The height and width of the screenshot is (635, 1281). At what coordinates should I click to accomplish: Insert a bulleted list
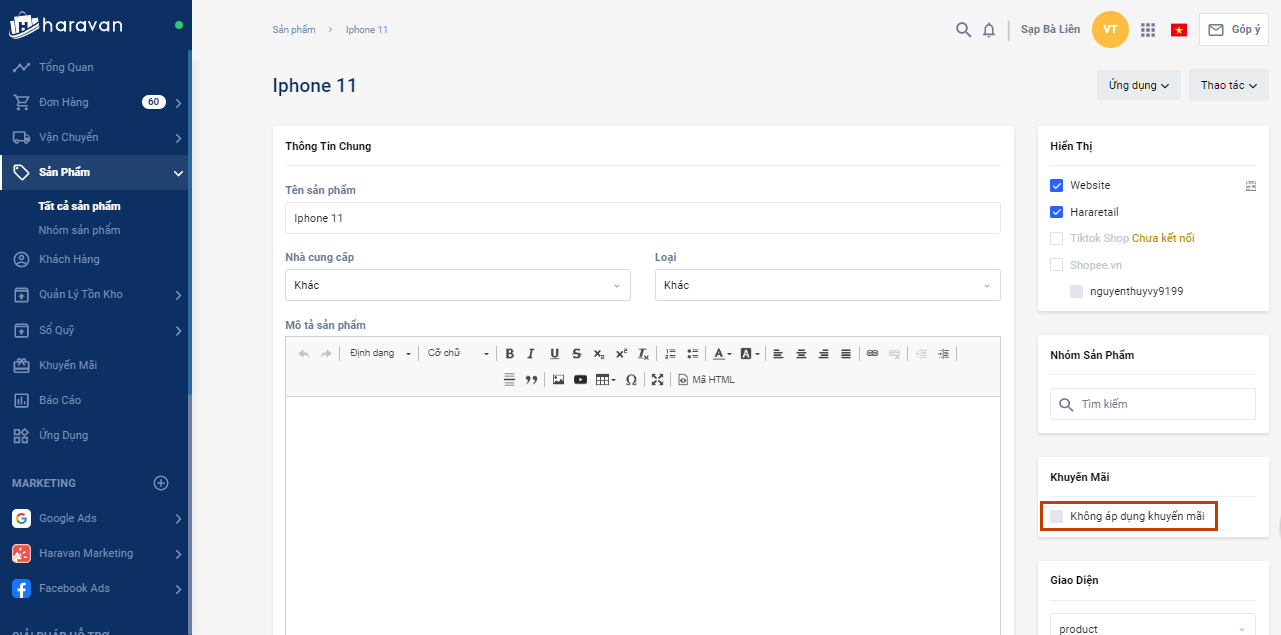[x=693, y=353]
